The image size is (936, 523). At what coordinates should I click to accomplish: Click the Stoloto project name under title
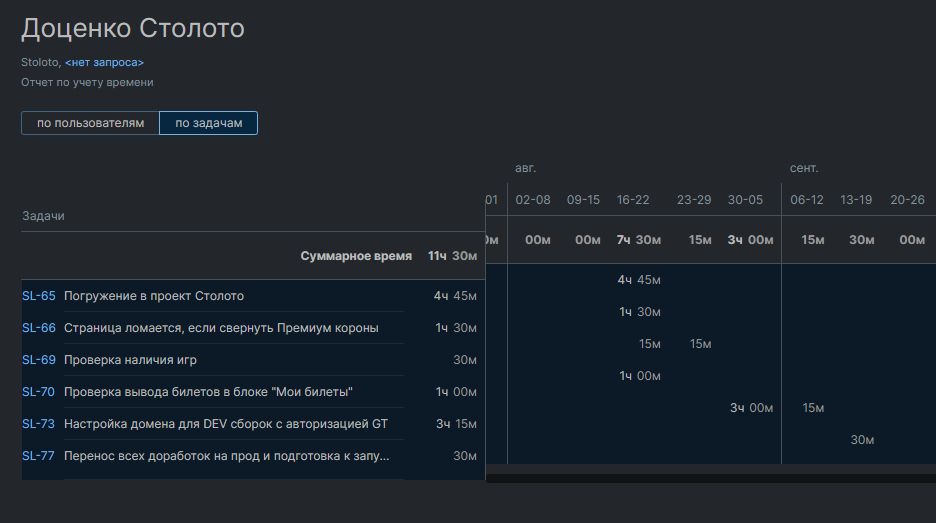(39, 63)
